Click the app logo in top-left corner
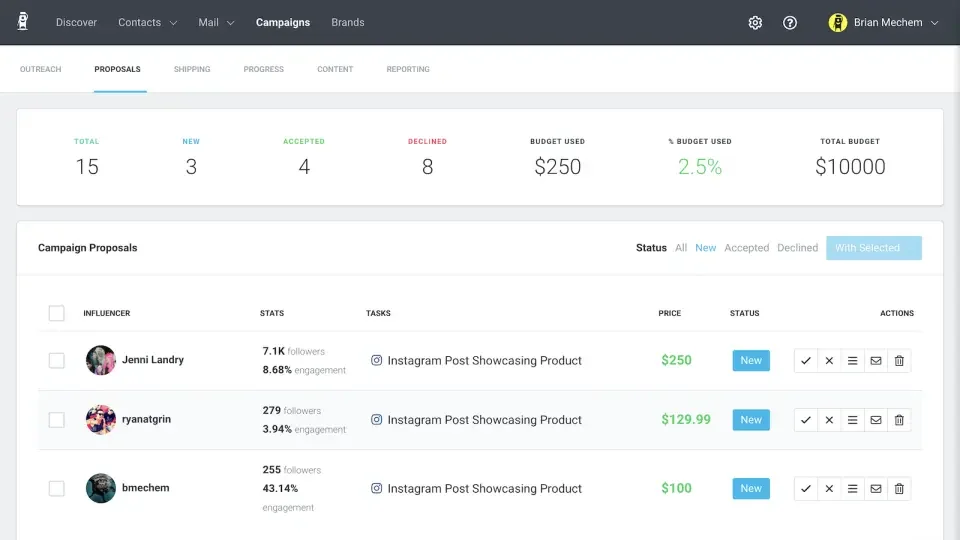The width and height of the screenshot is (960, 540). tap(23, 22)
